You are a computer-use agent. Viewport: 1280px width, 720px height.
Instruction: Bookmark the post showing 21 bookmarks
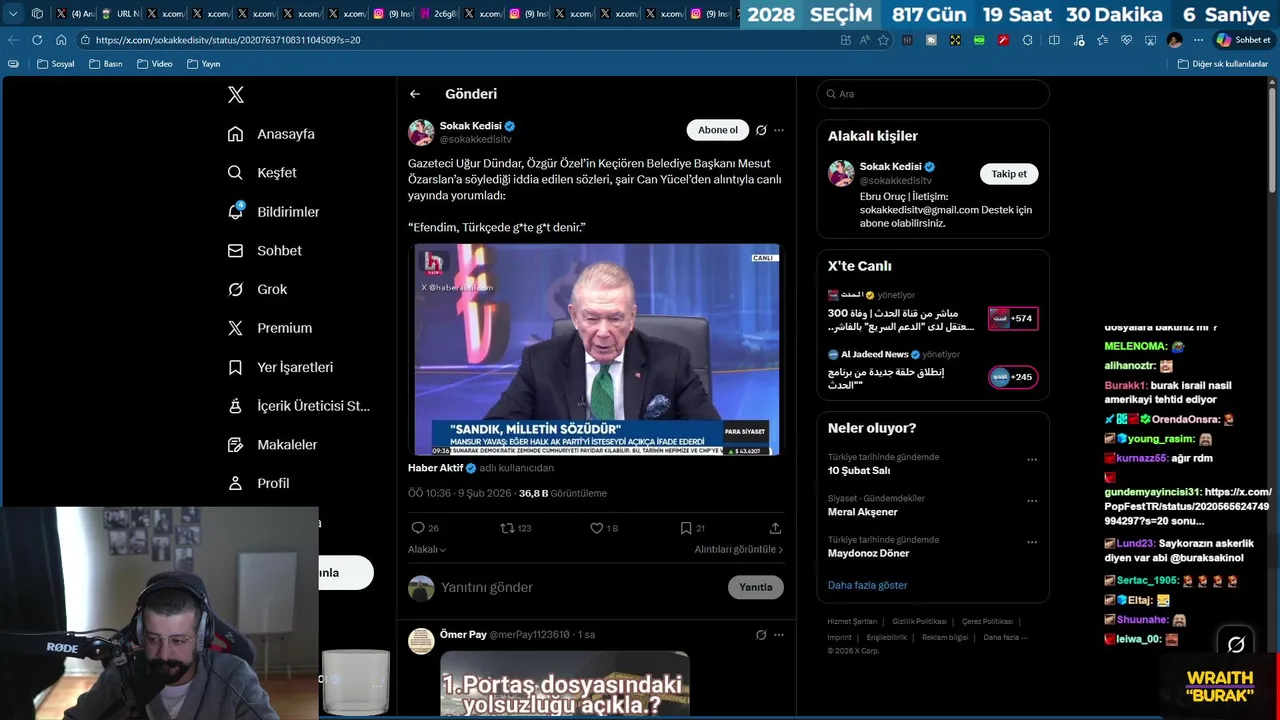[686, 528]
